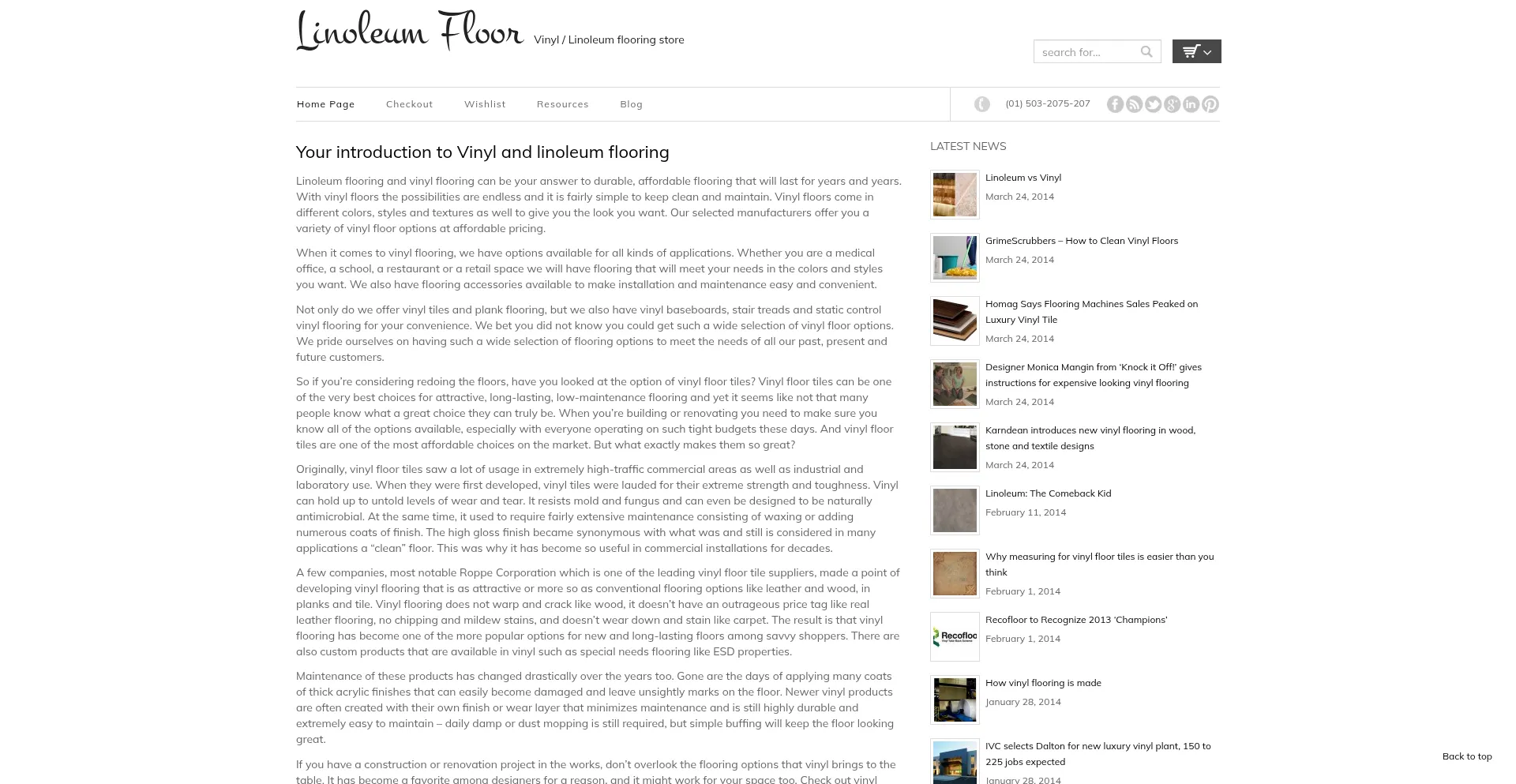Viewport: 1516px width, 784px height.
Task: Go to the Home Page menu item
Action: coord(326,104)
